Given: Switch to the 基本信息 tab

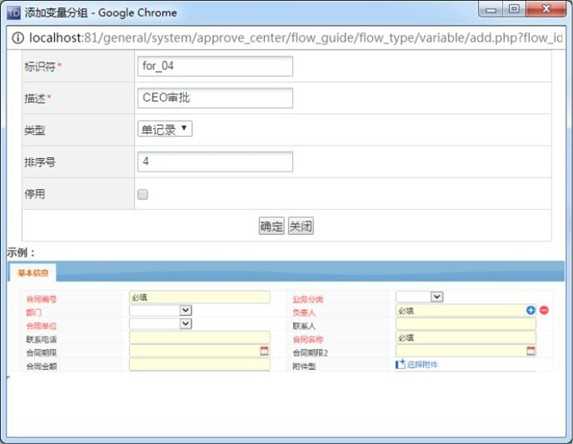Looking at the screenshot, I should coord(33,273).
